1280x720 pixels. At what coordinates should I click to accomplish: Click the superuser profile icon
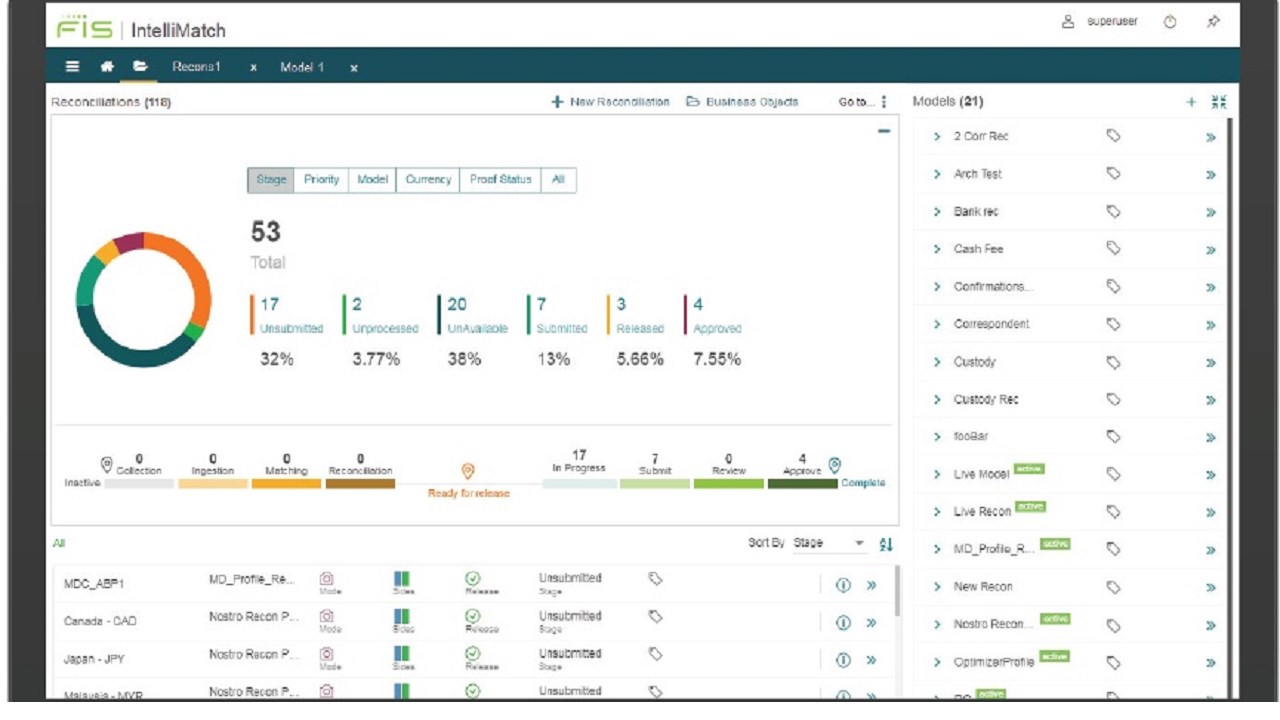(1068, 22)
